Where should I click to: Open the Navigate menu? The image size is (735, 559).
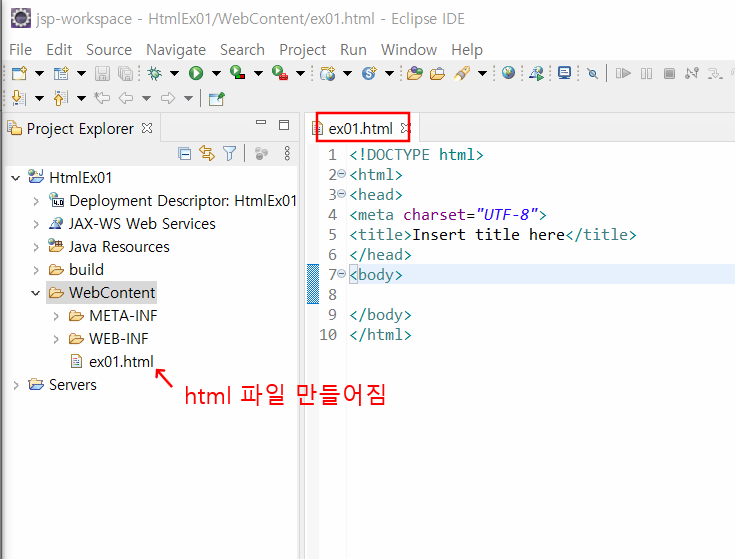coord(176,50)
